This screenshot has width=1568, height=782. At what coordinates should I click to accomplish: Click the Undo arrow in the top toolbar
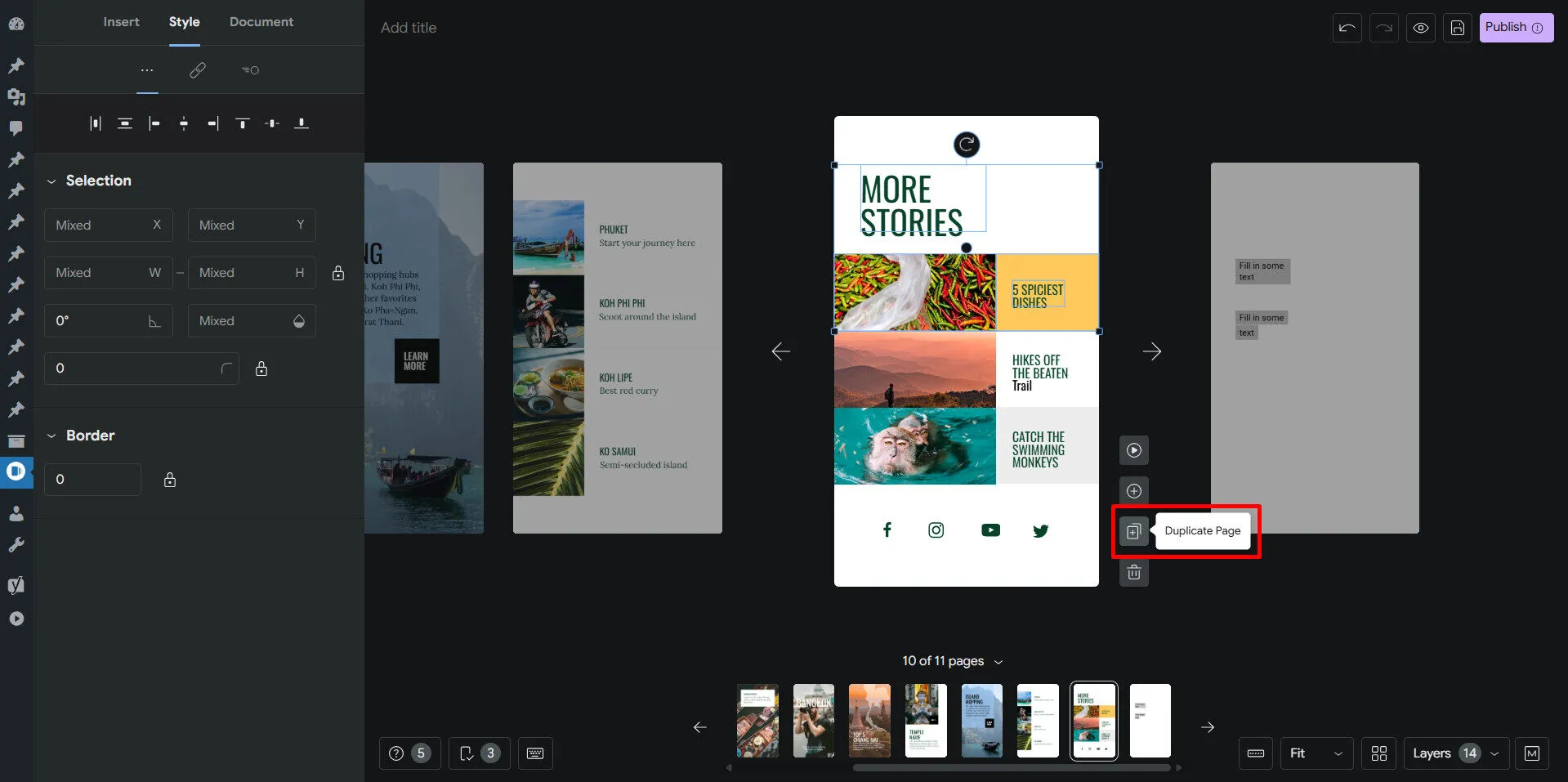pyautogui.click(x=1346, y=27)
